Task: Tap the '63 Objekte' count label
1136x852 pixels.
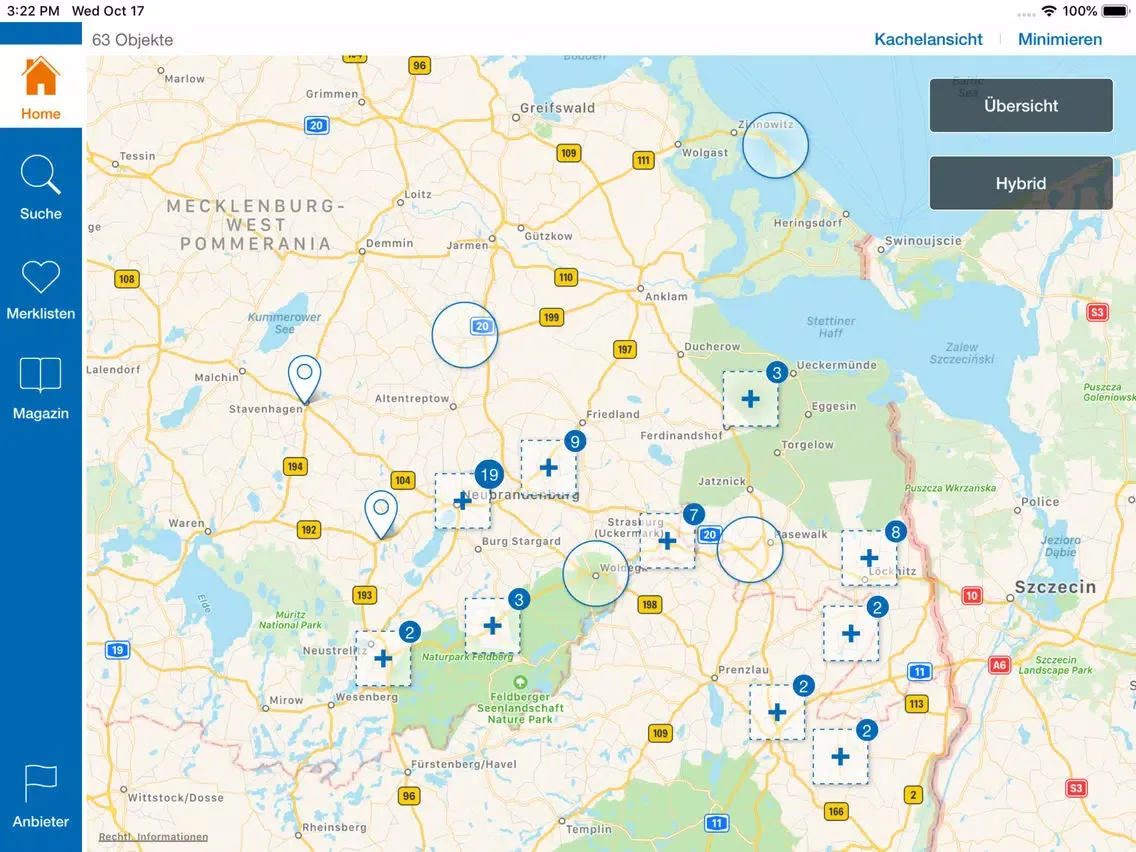Action: (133, 40)
